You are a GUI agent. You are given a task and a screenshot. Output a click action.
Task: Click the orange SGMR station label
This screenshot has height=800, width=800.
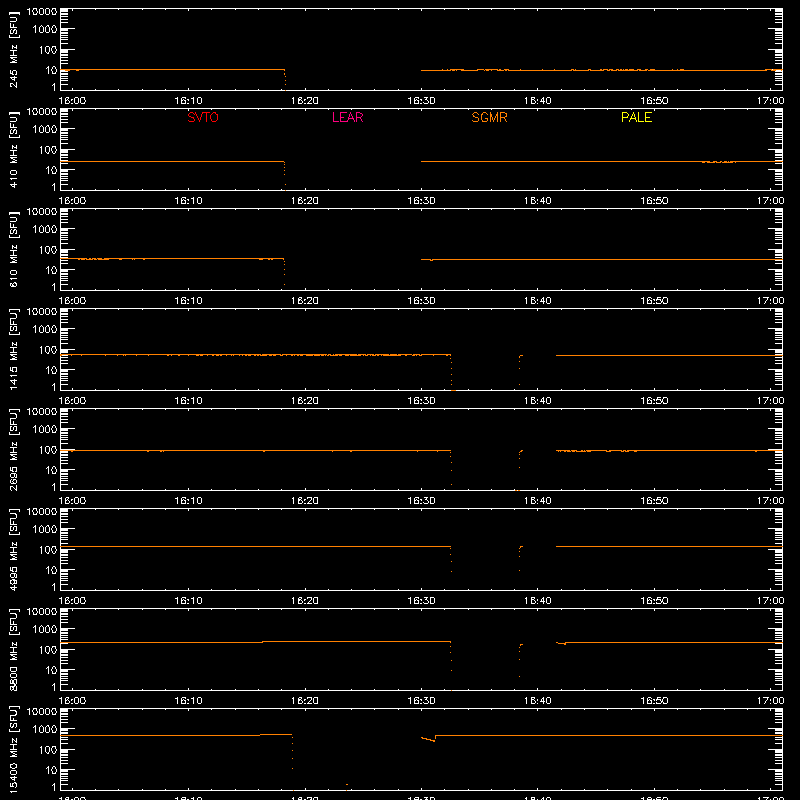coord(489,117)
